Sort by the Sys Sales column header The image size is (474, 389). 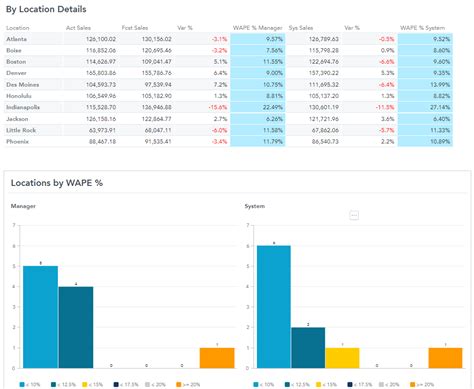pyautogui.click(x=301, y=28)
